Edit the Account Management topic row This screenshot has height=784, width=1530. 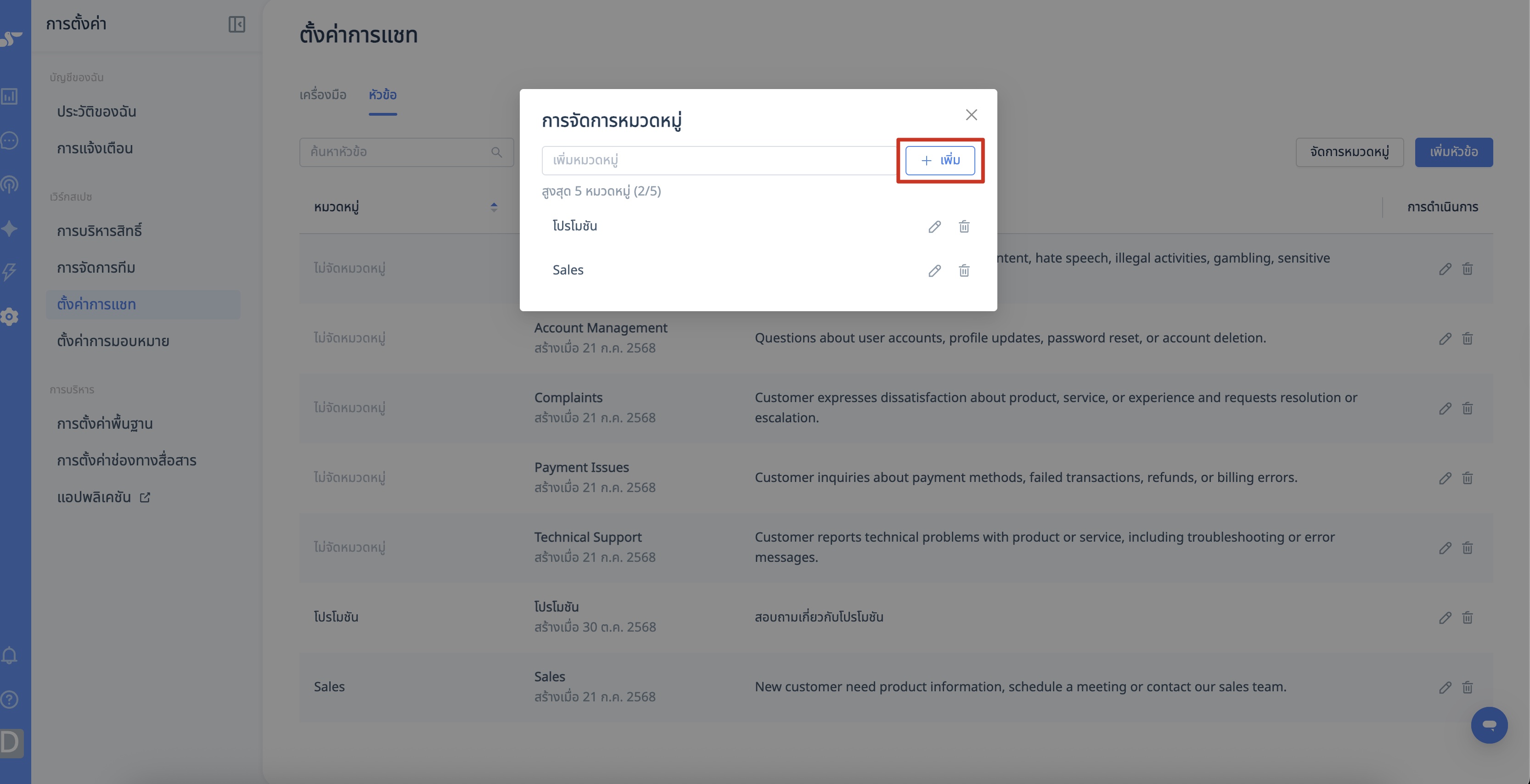point(1445,339)
